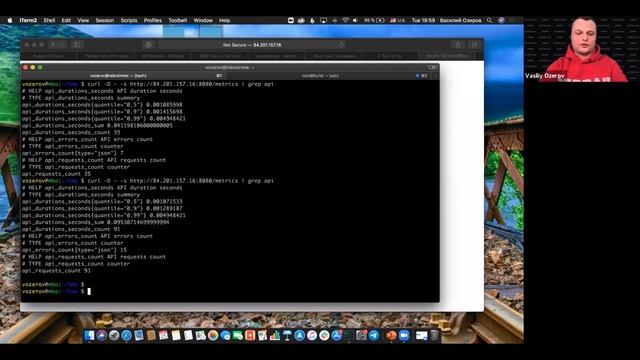
Task: Click the terminal cursor on the last prompt
Action: coord(89,291)
